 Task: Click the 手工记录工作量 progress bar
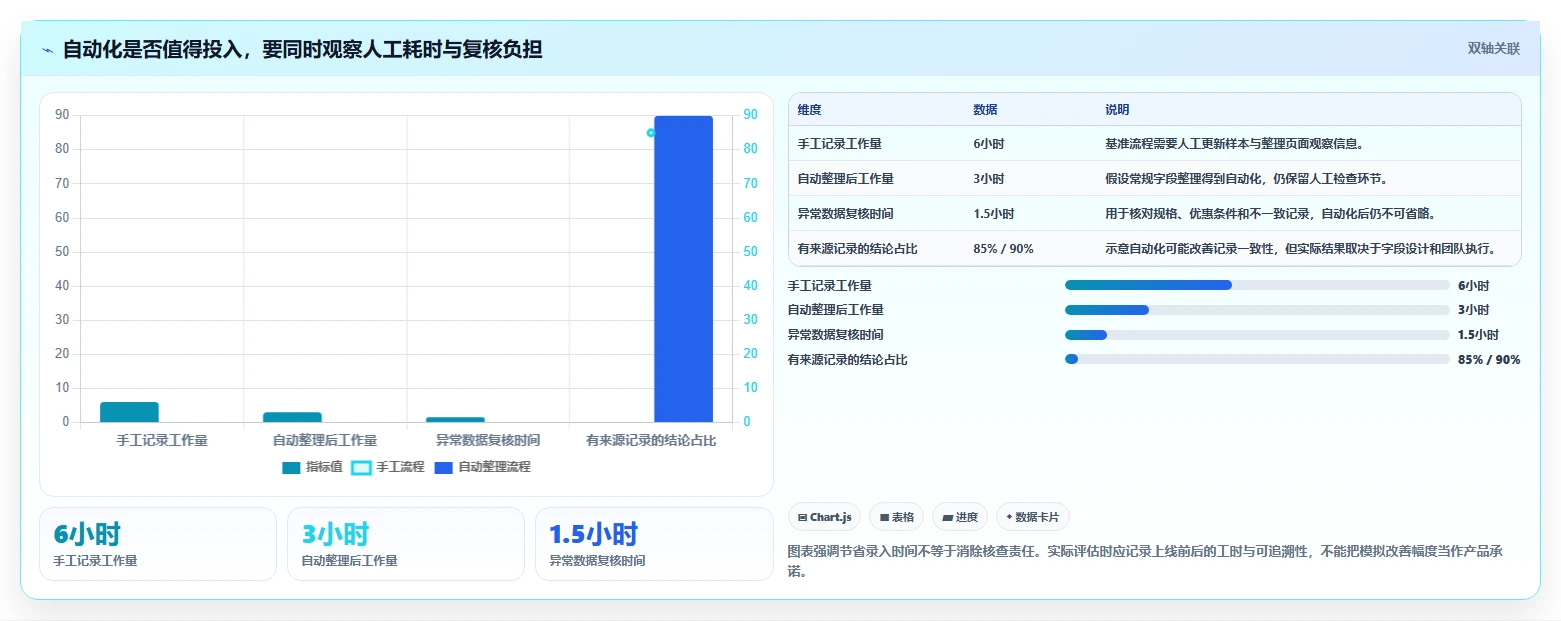point(1257,285)
